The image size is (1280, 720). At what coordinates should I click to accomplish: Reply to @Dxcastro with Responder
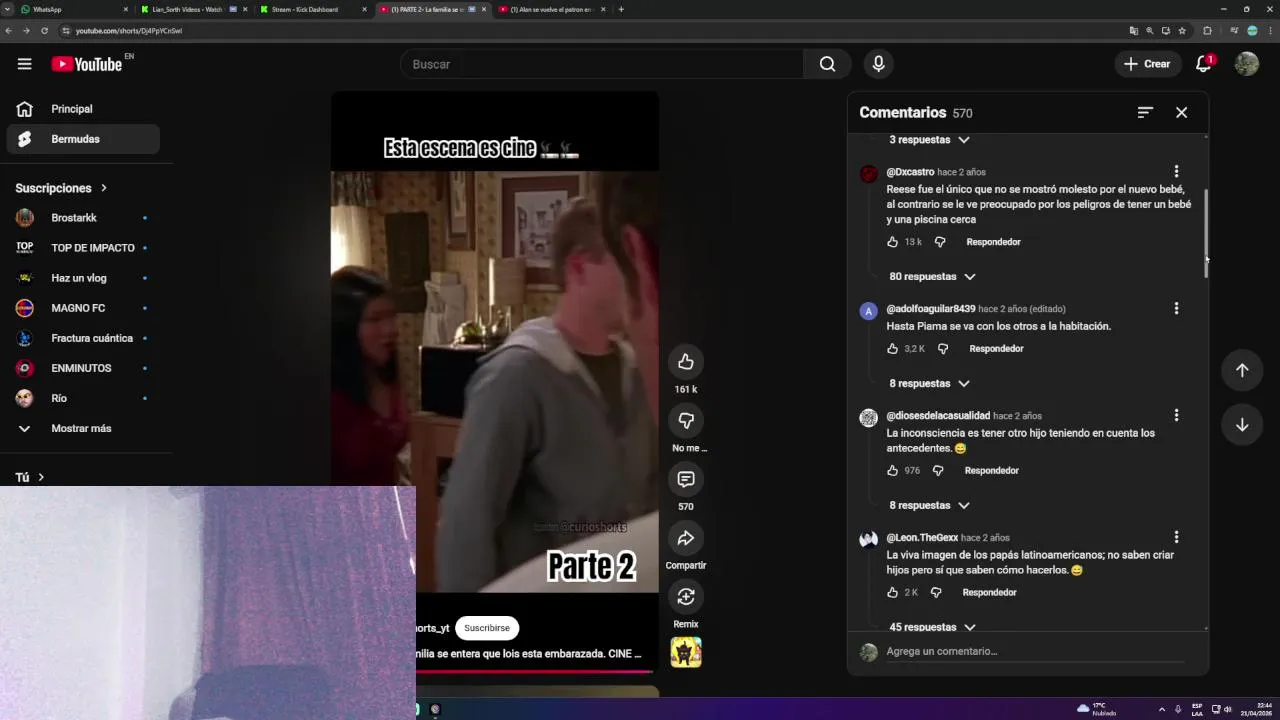tap(993, 242)
